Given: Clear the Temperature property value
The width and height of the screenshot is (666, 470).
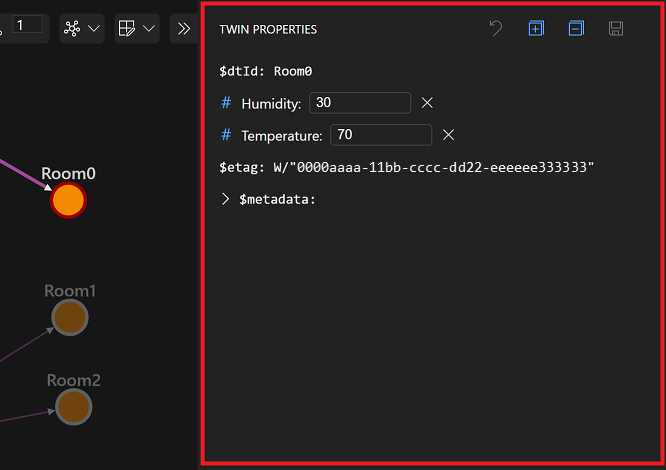Looking at the screenshot, I should 449,135.
